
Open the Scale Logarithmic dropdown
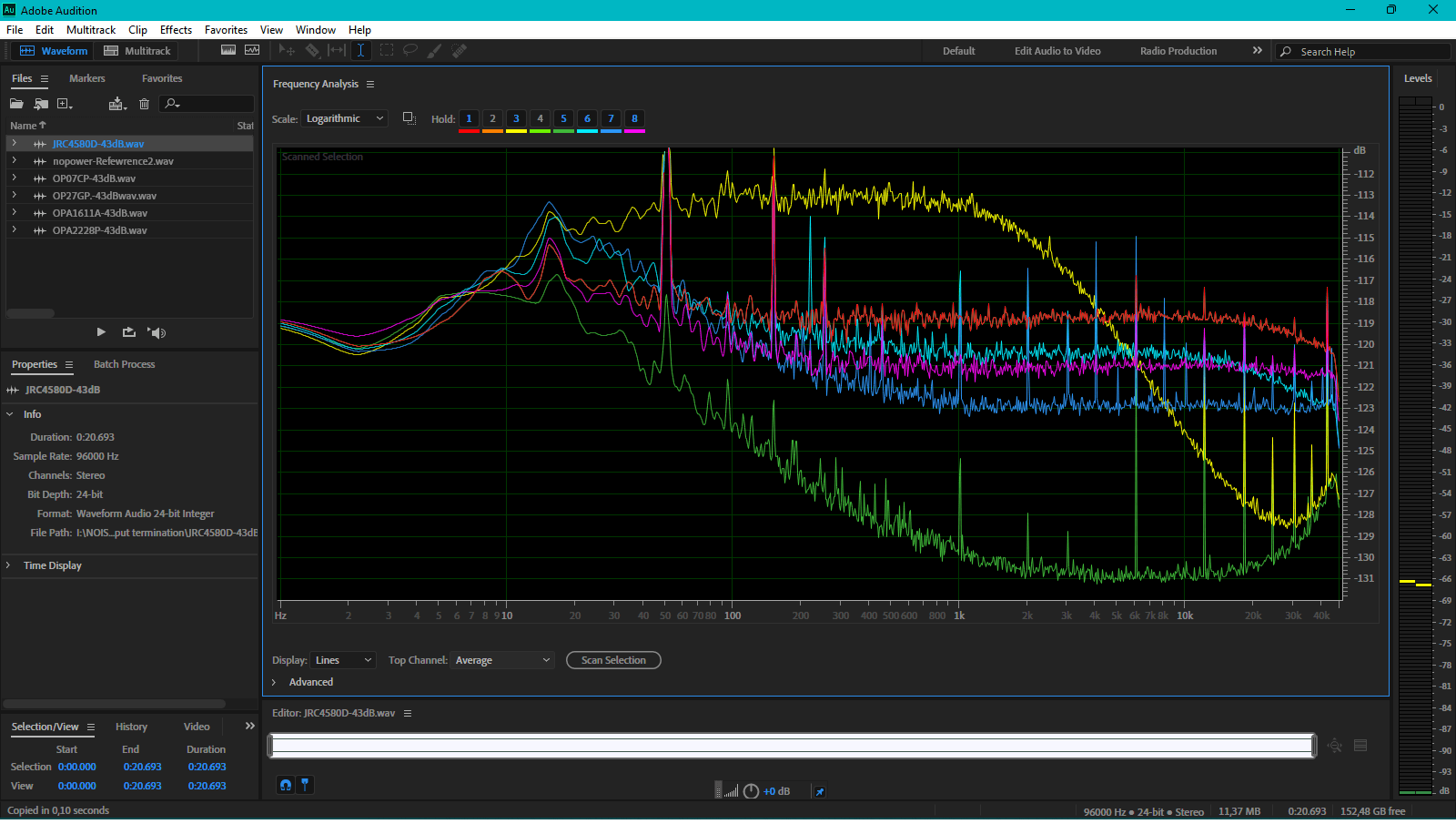point(344,118)
